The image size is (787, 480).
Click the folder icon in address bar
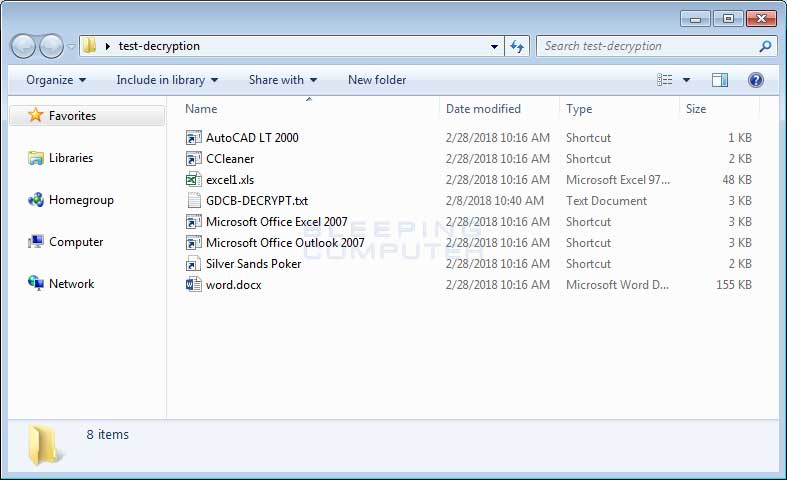click(x=89, y=46)
